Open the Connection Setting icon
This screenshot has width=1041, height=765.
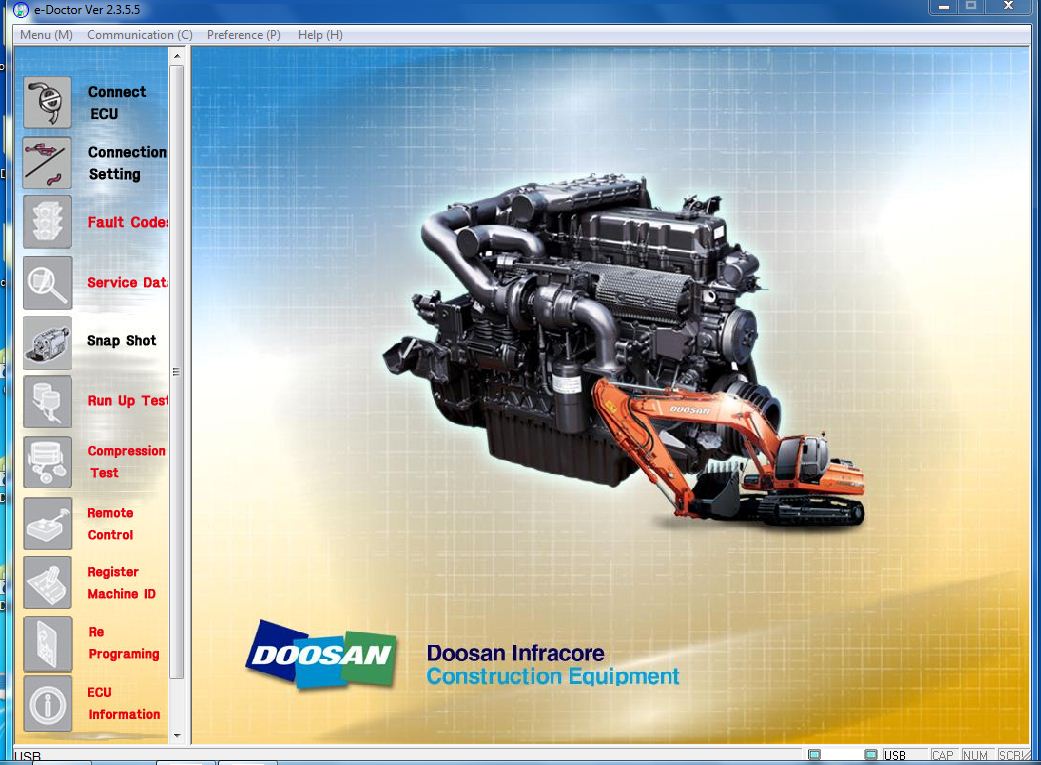[47, 163]
